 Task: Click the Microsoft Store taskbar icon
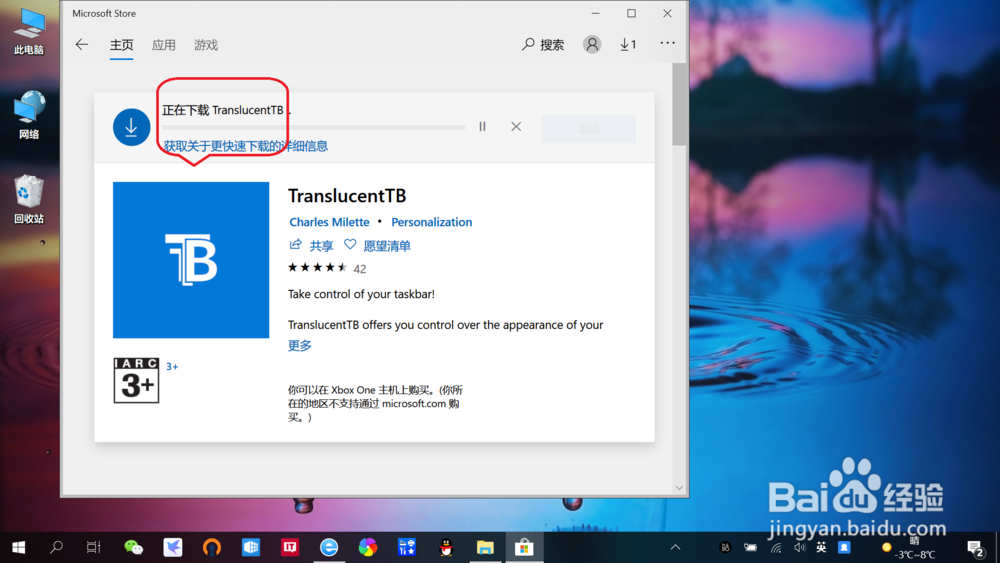pos(524,547)
